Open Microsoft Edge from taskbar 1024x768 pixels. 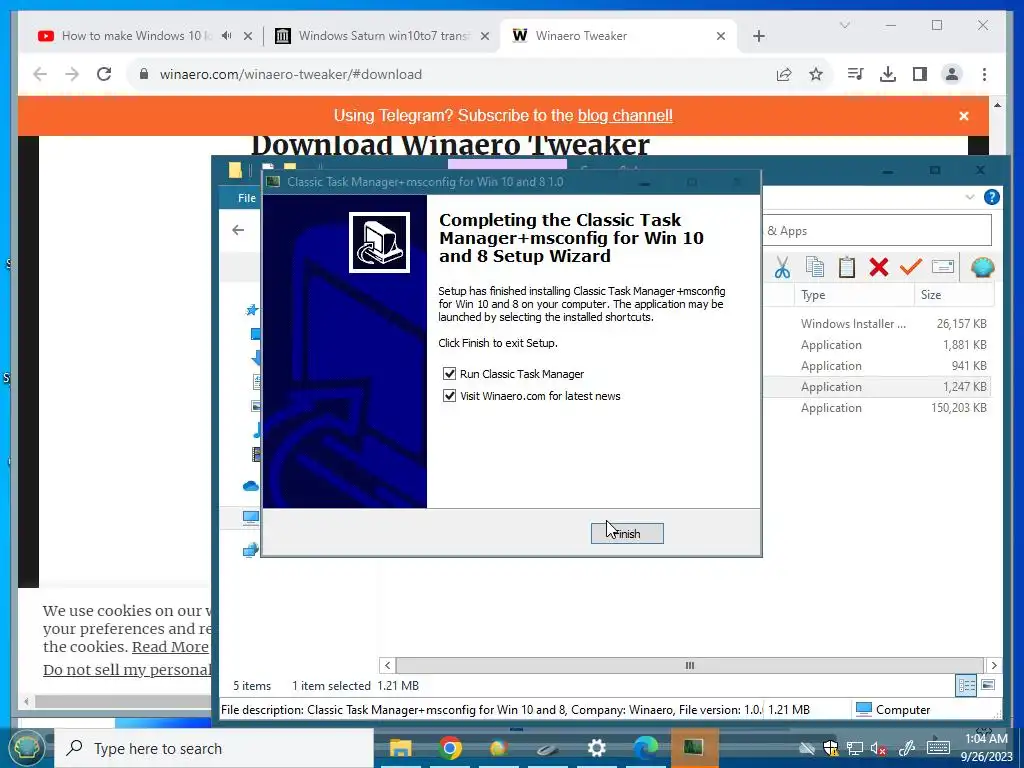coord(645,748)
